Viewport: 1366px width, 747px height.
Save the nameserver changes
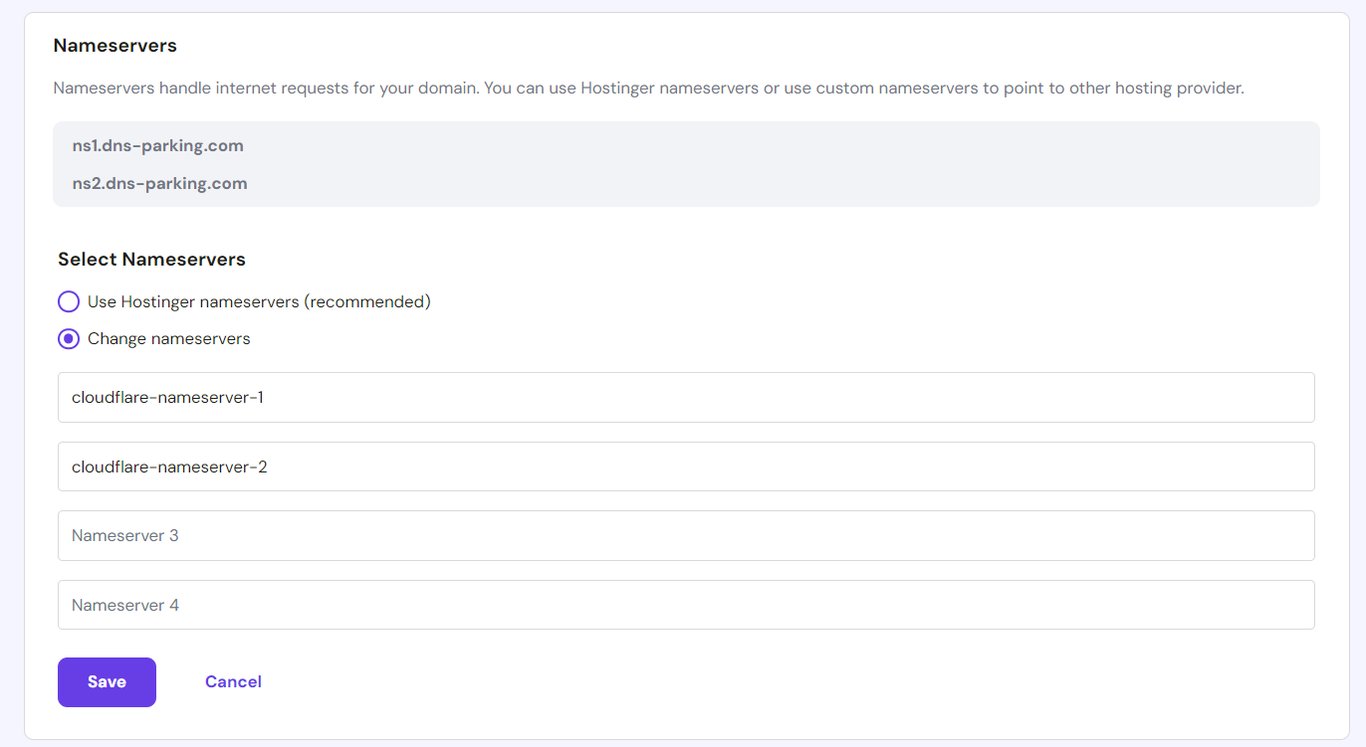pos(106,681)
